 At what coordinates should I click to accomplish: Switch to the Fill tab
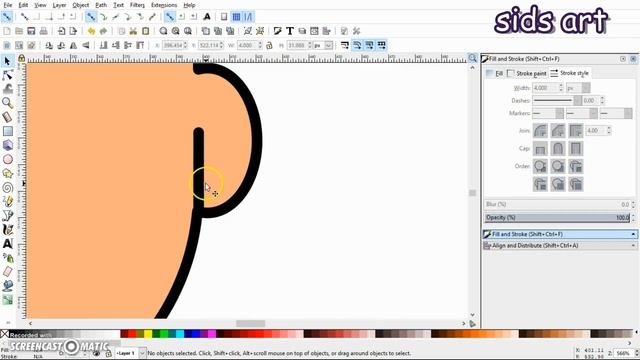click(495, 73)
